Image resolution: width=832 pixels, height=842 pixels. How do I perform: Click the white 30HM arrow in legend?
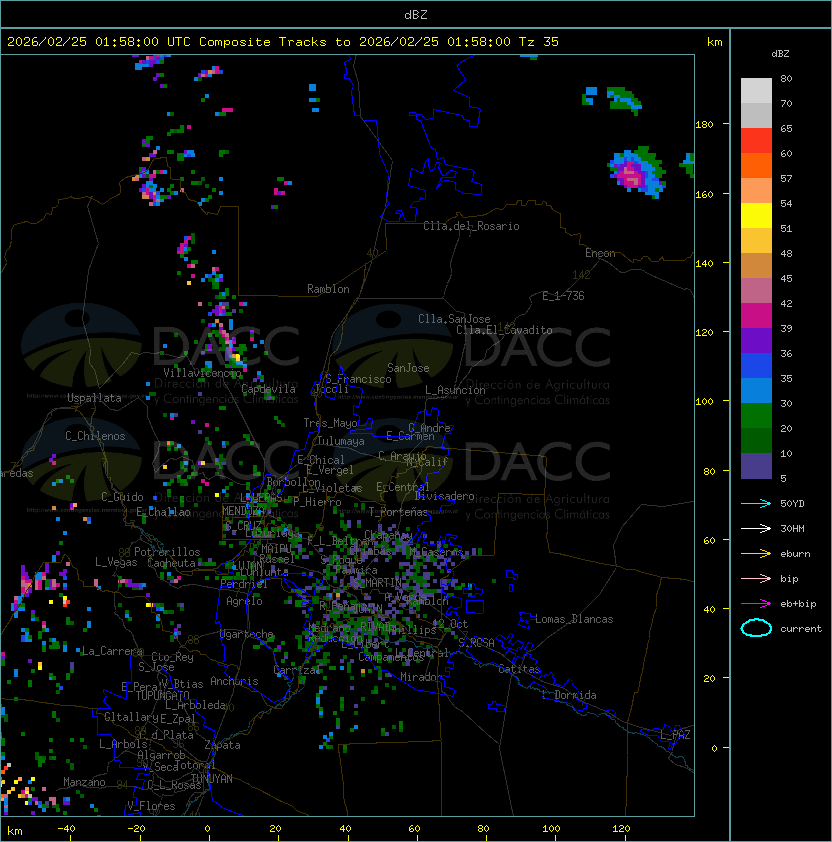pyautogui.click(x=756, y=528)
